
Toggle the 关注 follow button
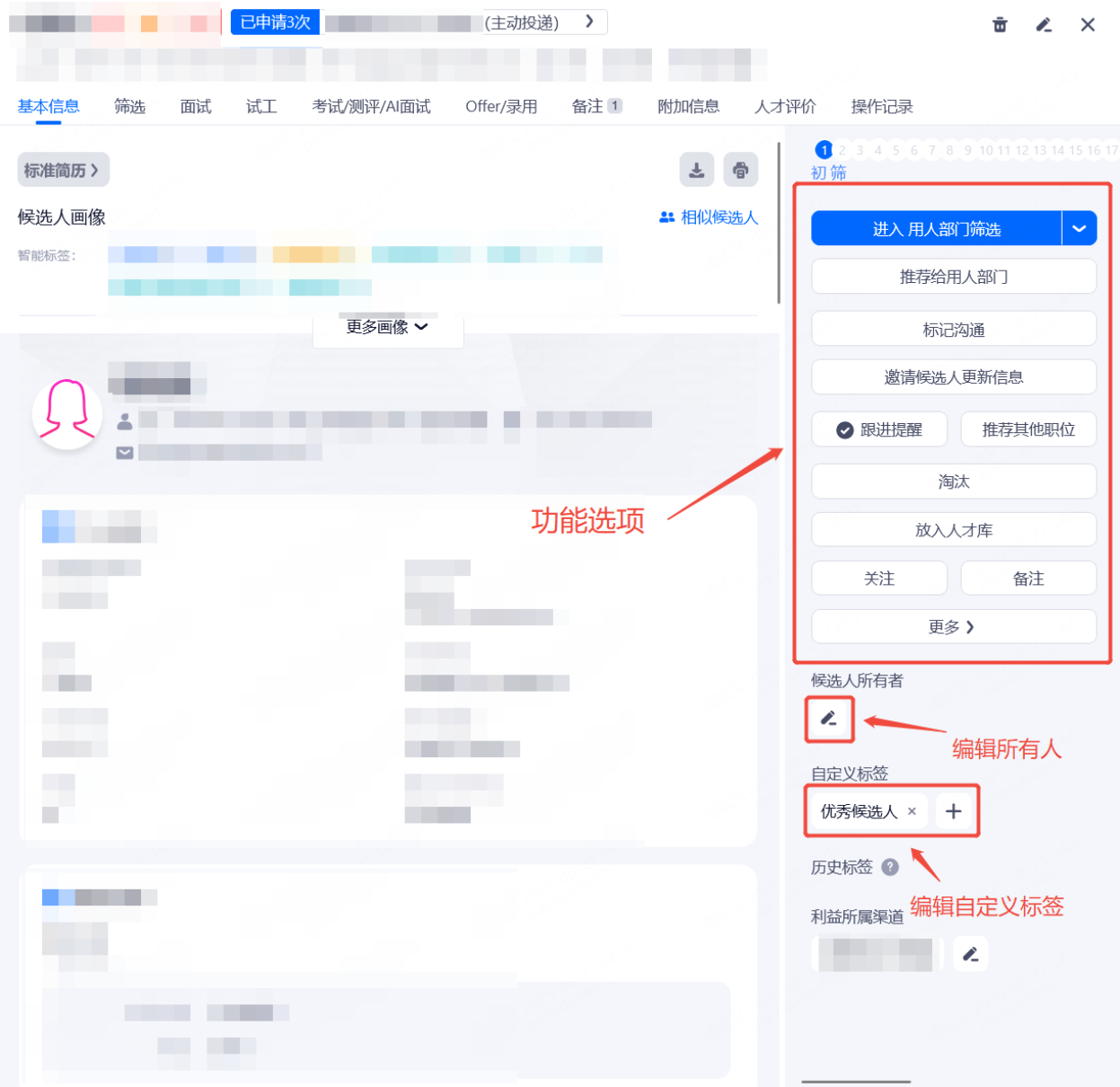click(x=879, y=579)
